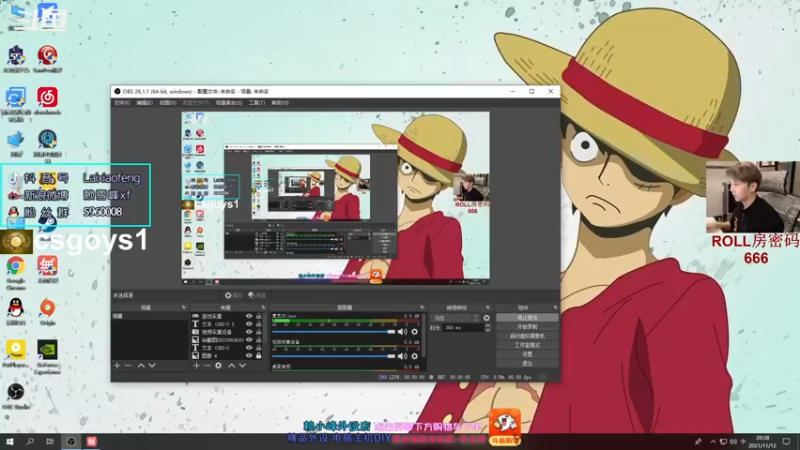
Task: Toggle lock on the 文本 (GDI+) 2 source
Action: [259, 324]
